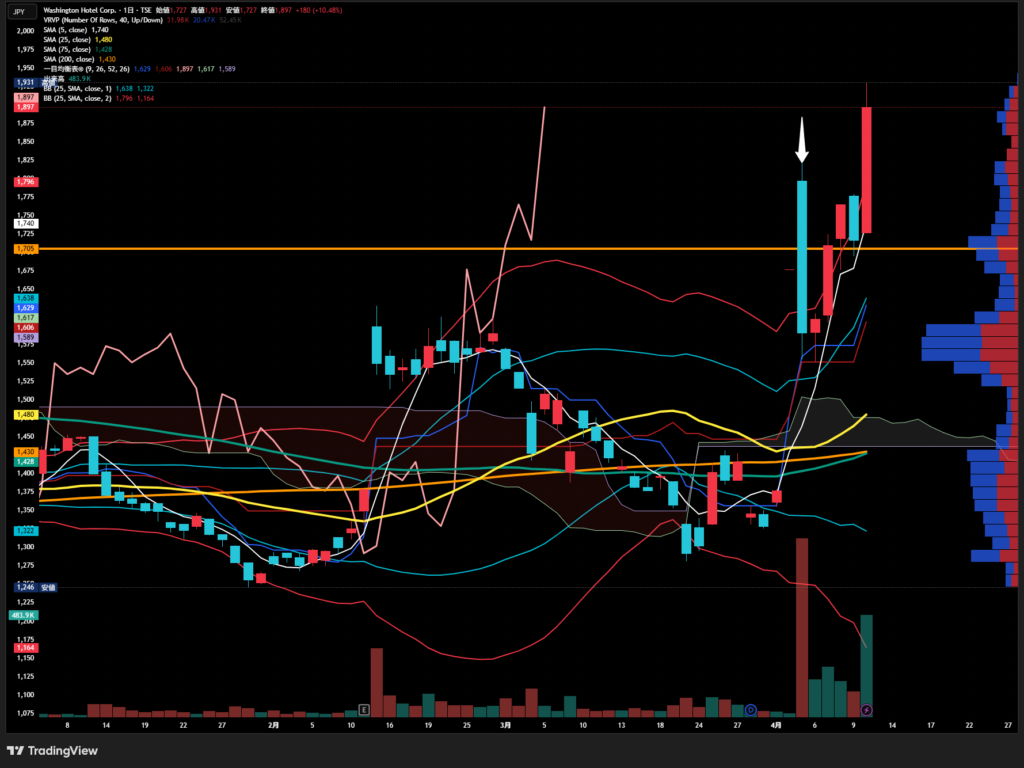
Task: Click the red 1,164 lower band price tag
Action: click(26, 649)
